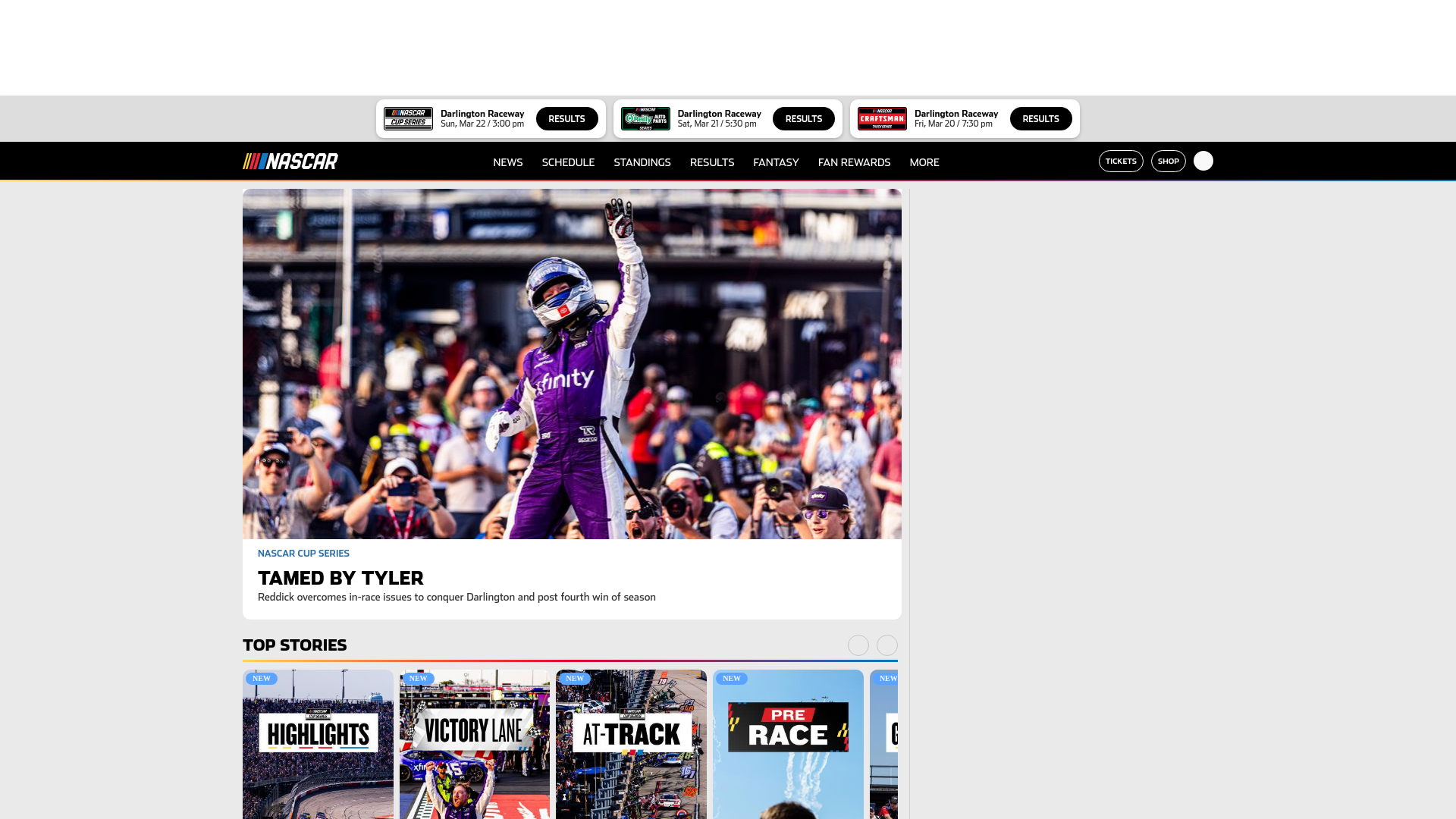The image size is (1456, 819).
Task: Click the NEW badge on Victory Lane card
Action: coord(419,679)
